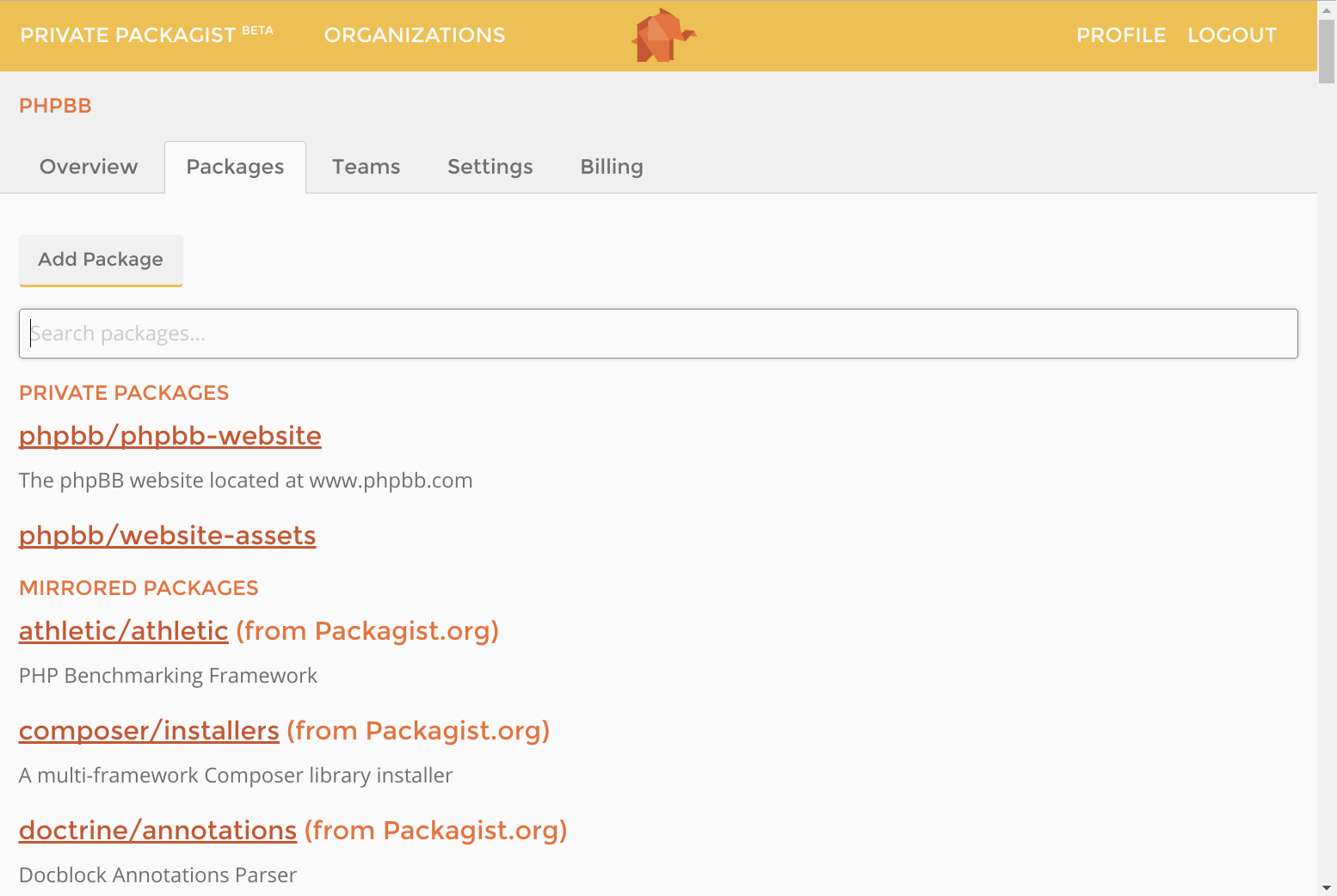
Task: Stay on the Packages tab
Action: pos(235,167)
